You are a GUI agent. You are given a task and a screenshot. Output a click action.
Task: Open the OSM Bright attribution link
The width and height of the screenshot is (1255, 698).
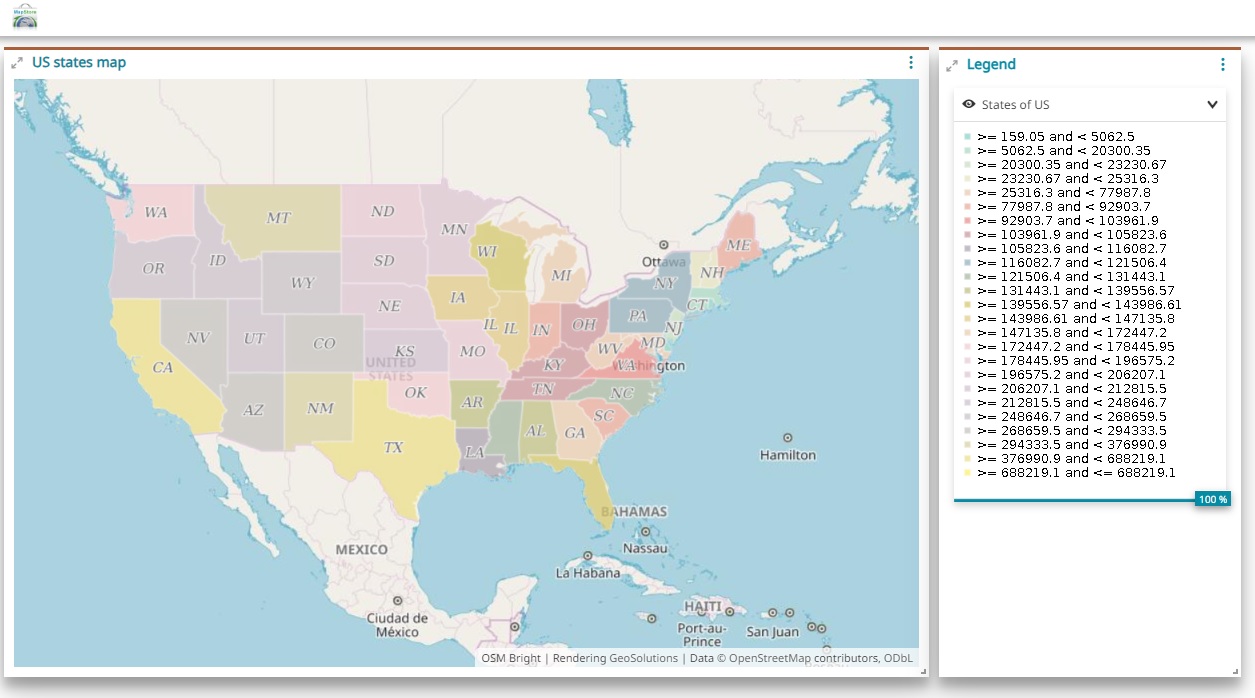[x=511, y=658]
